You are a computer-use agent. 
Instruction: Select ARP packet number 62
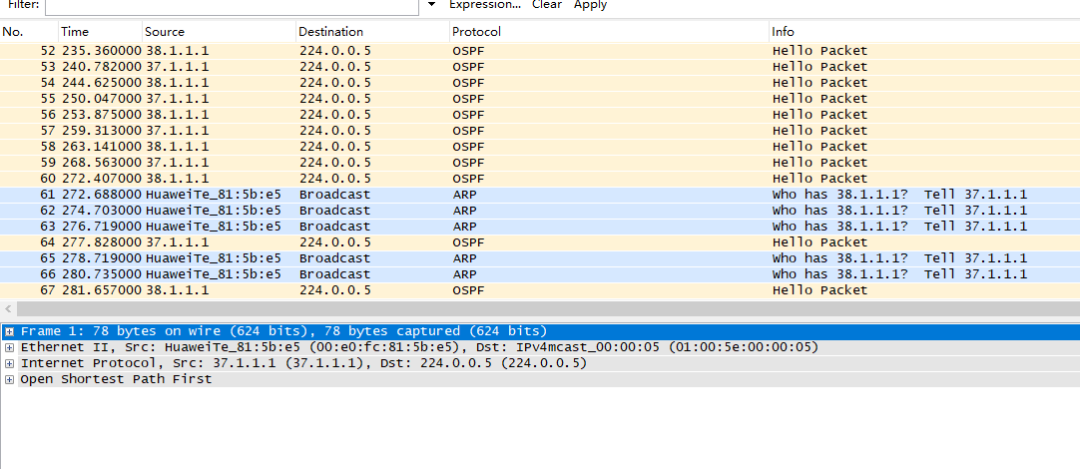540,210
